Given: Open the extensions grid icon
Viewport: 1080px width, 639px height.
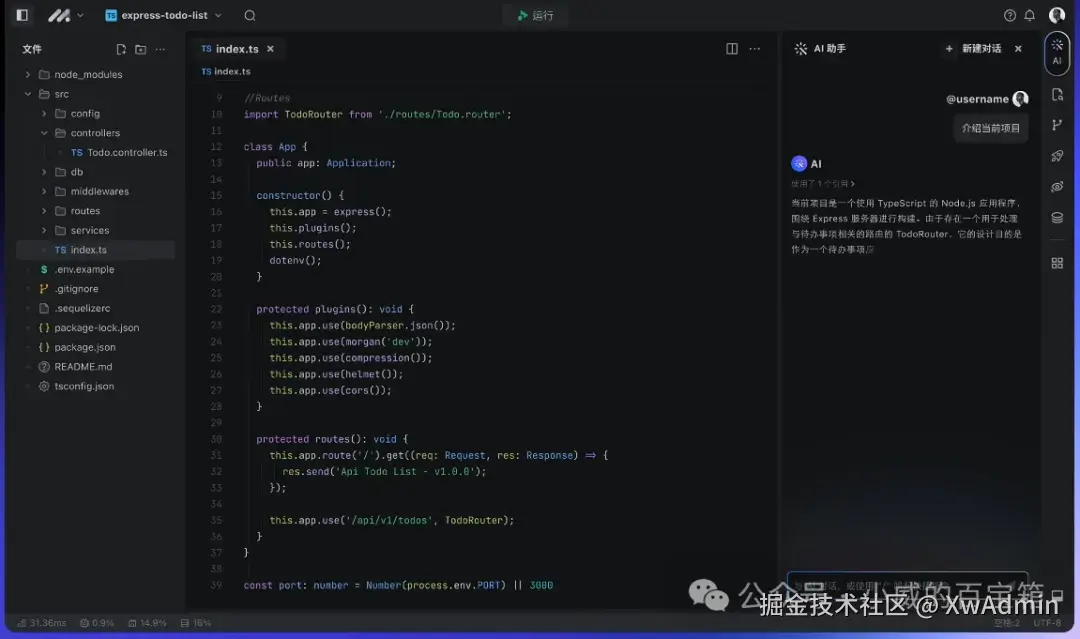Looking at the screenshot, I should click(1057, 265).
